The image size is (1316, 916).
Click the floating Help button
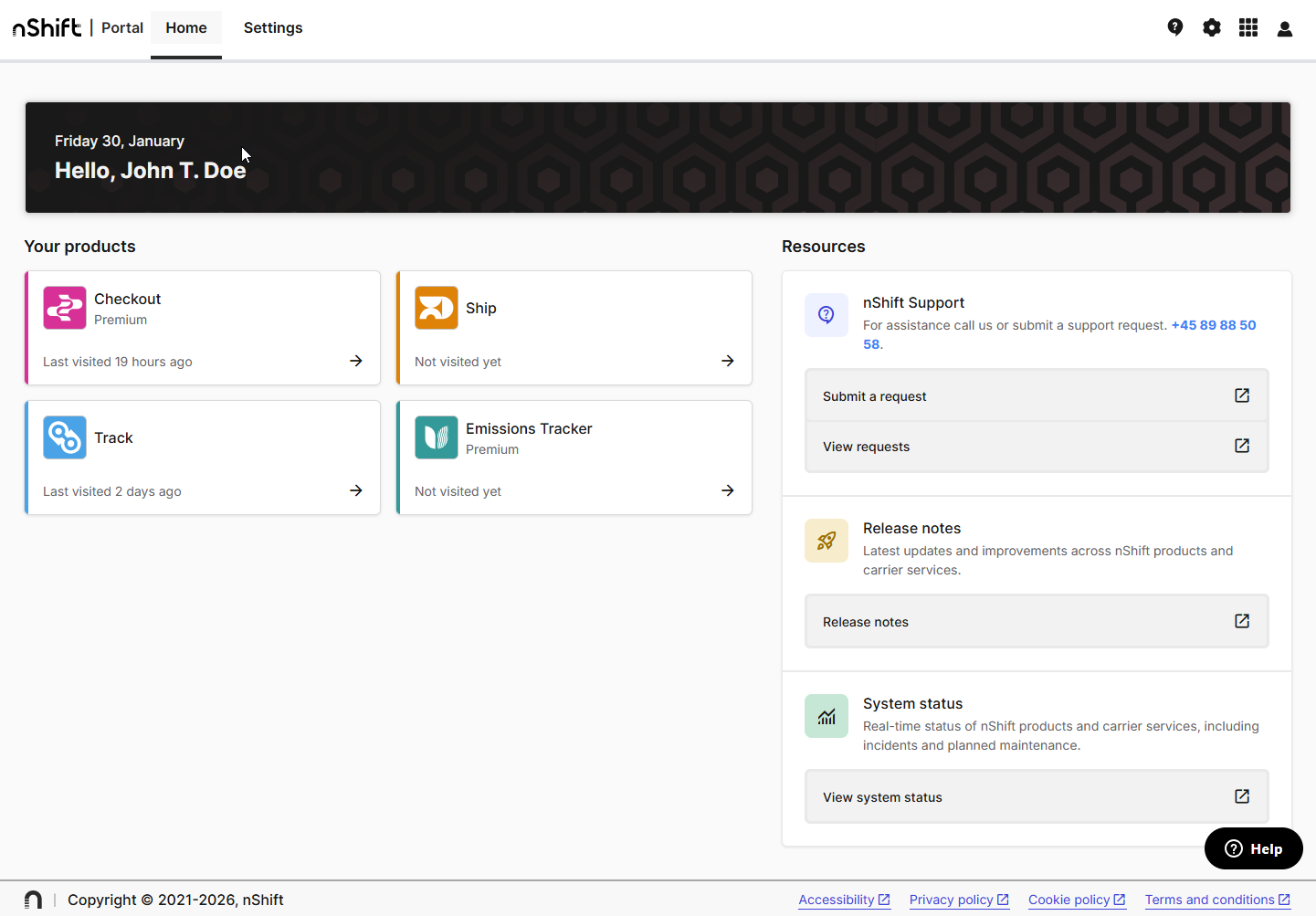1253,848
